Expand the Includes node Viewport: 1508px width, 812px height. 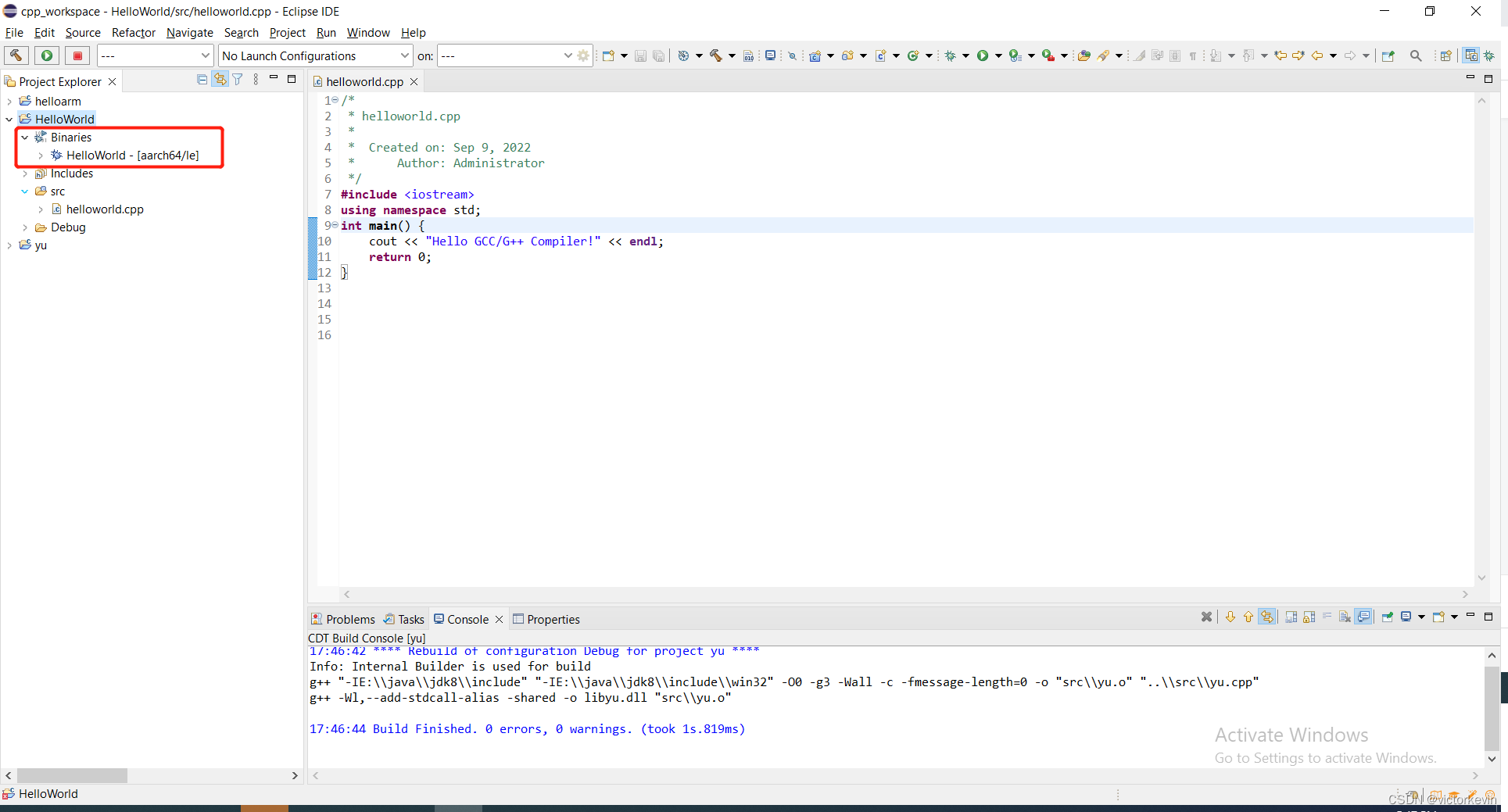click(x=26, y=173)
